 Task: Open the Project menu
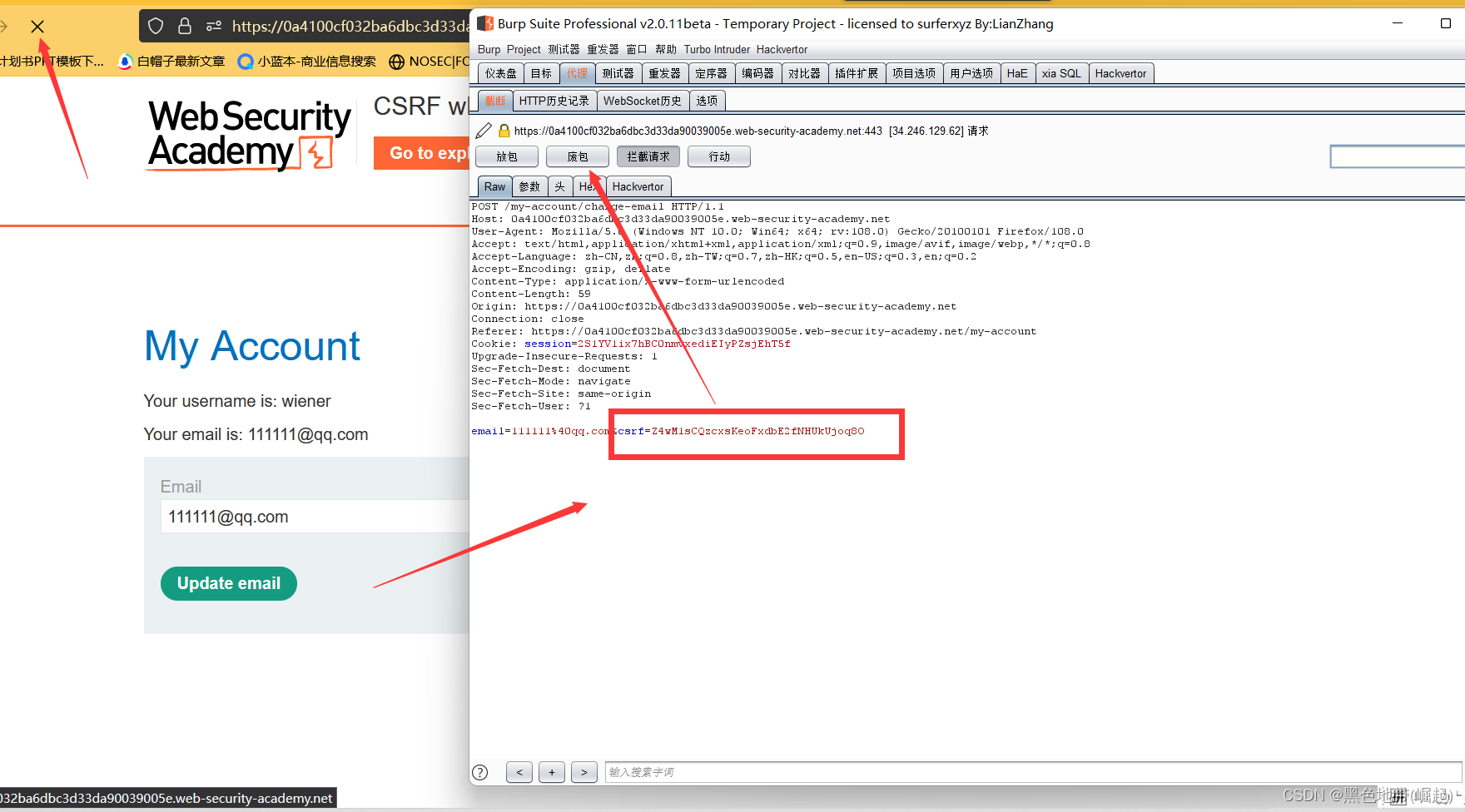[524, 49]
